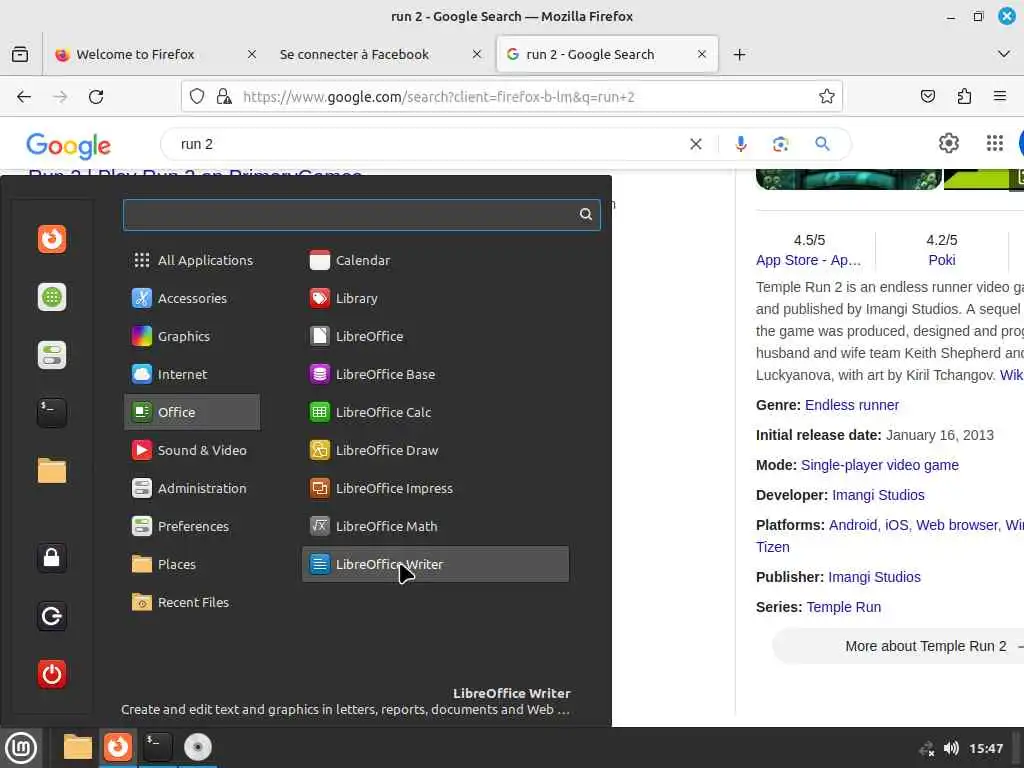Image resolution: width=1024 pixels, height=768 pixels.
Task: Select the Preferences category
Action: coord(192,526)
